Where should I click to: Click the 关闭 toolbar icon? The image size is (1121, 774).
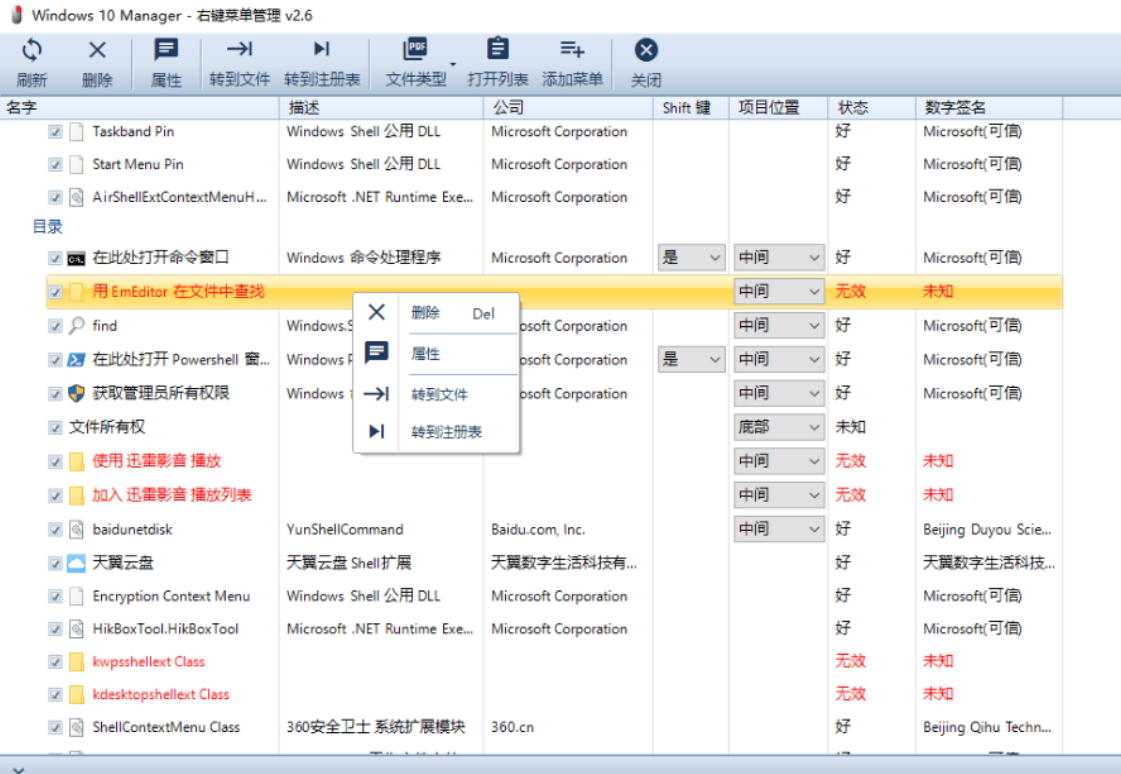[646, 51]
